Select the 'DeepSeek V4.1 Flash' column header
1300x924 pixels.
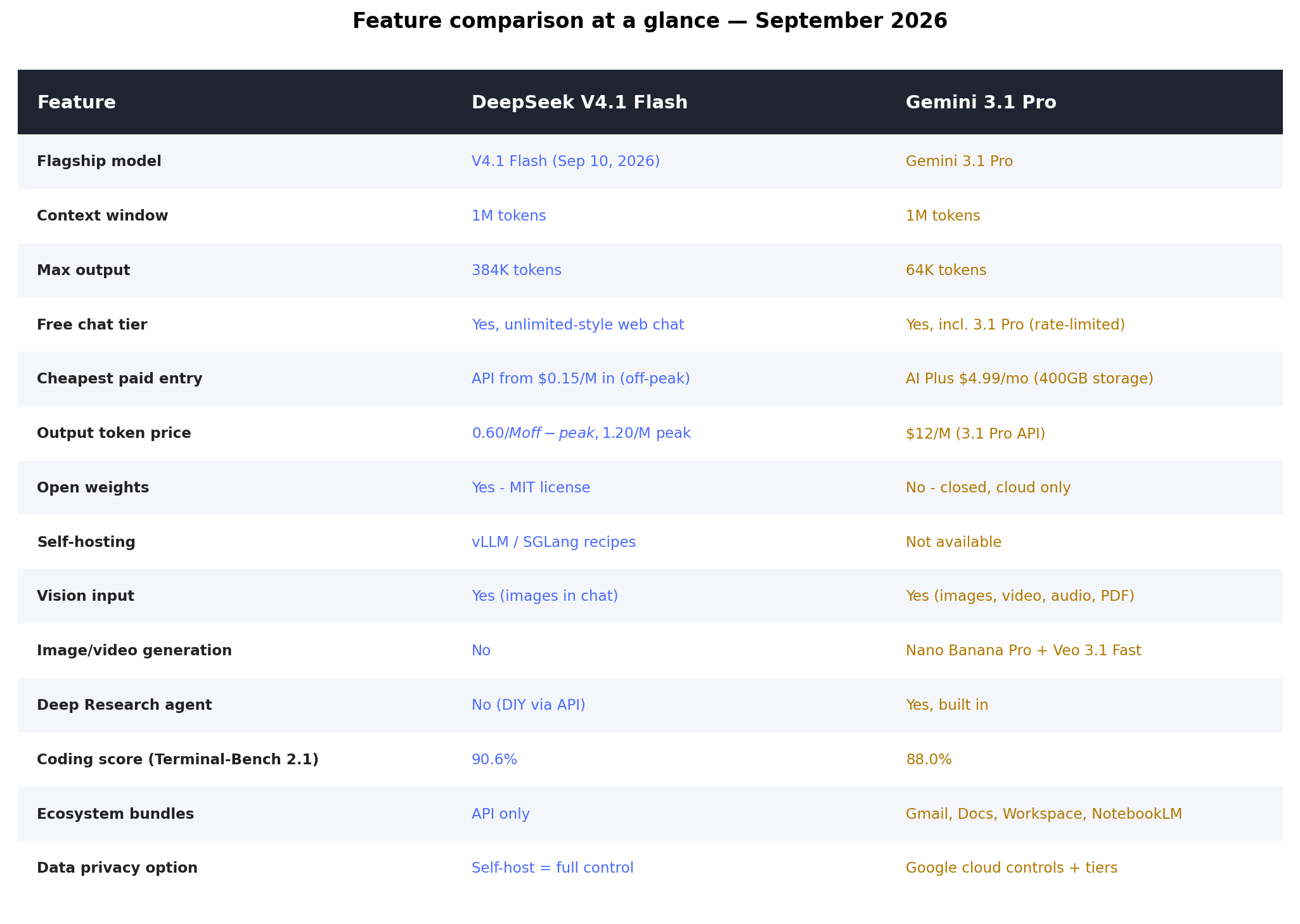tap(579, 102)
